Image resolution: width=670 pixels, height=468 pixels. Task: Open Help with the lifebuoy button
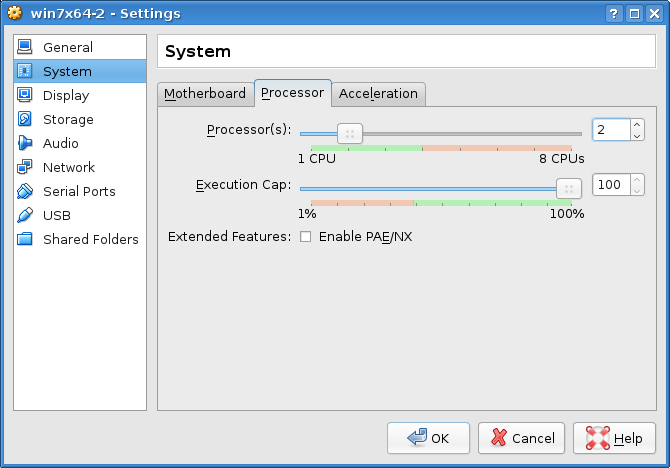coord(614,438)
